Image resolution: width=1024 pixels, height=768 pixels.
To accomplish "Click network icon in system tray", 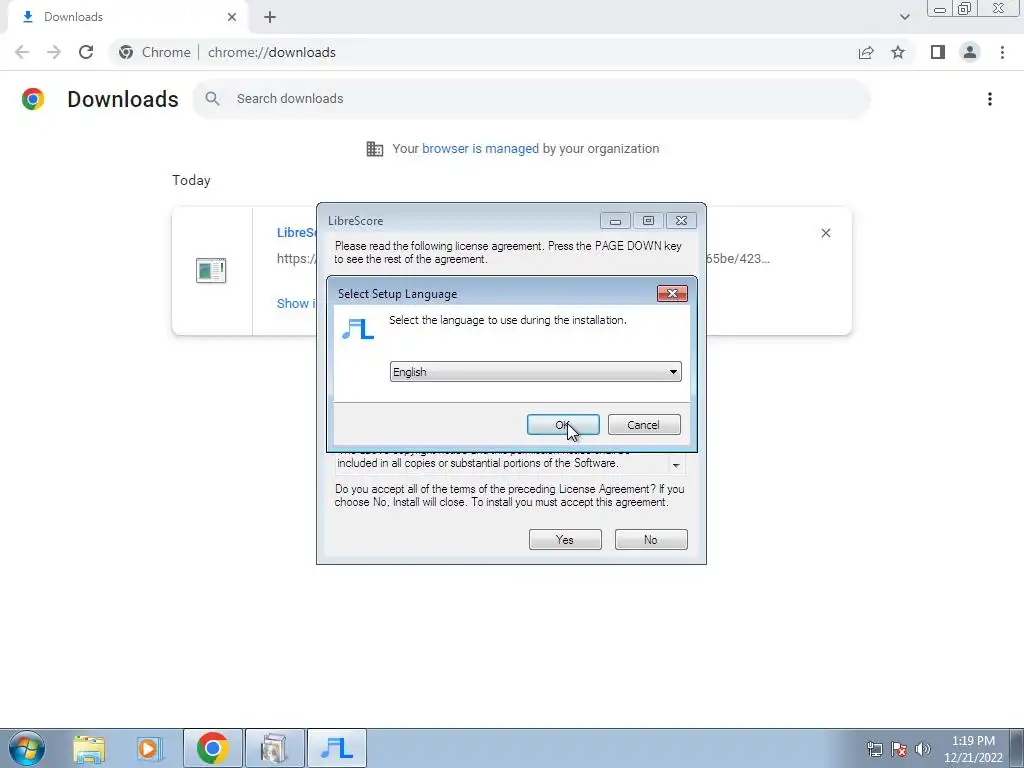I will pos(874,749).
